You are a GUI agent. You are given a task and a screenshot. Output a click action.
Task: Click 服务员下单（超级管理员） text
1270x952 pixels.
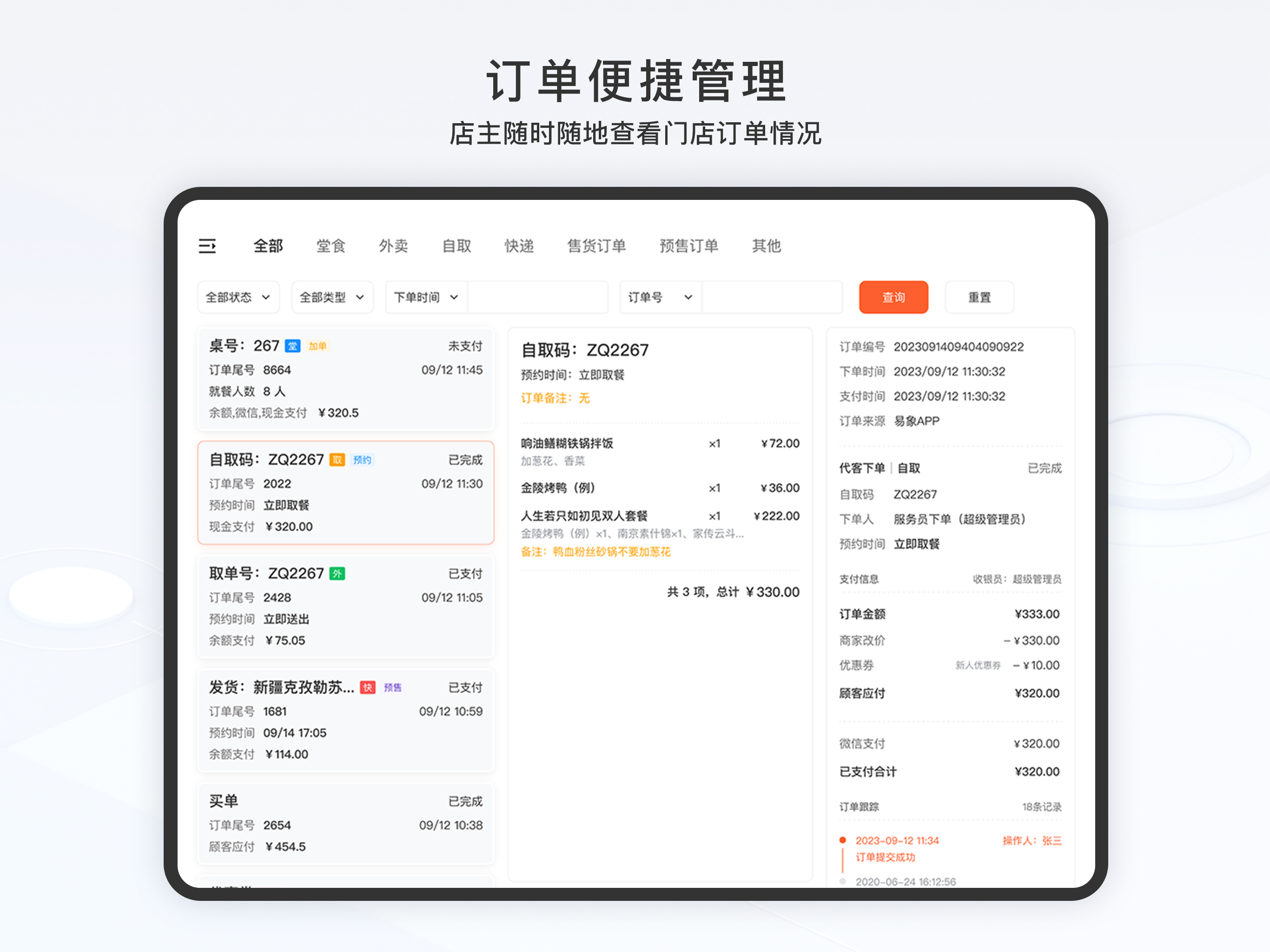(x=959, y=519)
